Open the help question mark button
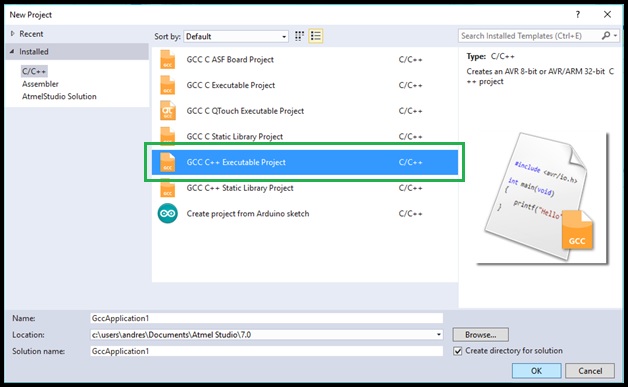 (x=578, y=14)
